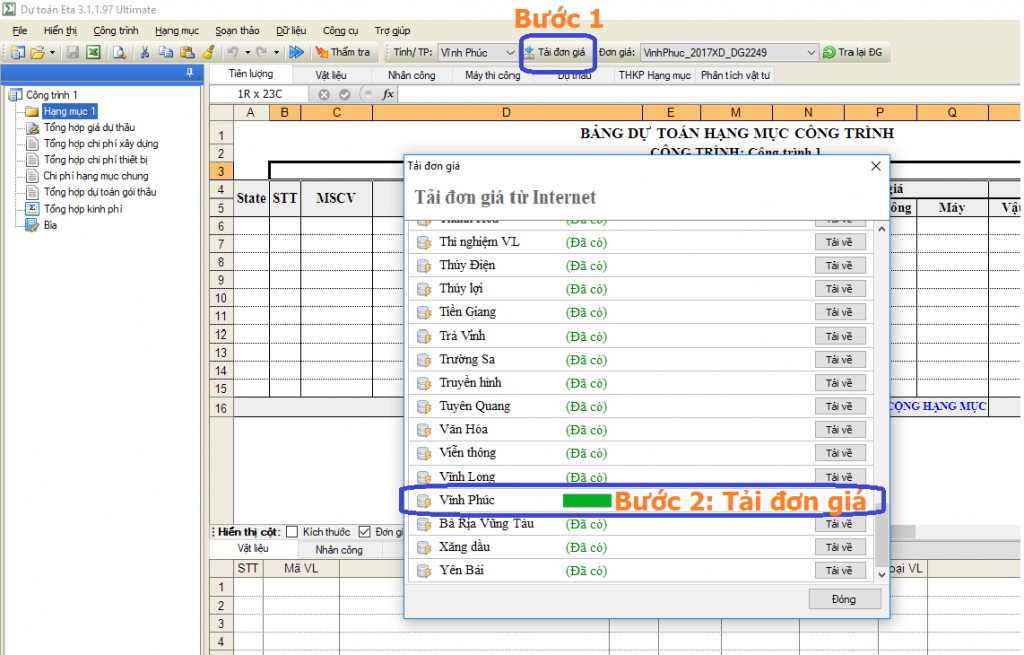Select the format brush toolbar icon
Image resolution: width=1024 pixels, height=655 pixels.
(x=208, y=52)
